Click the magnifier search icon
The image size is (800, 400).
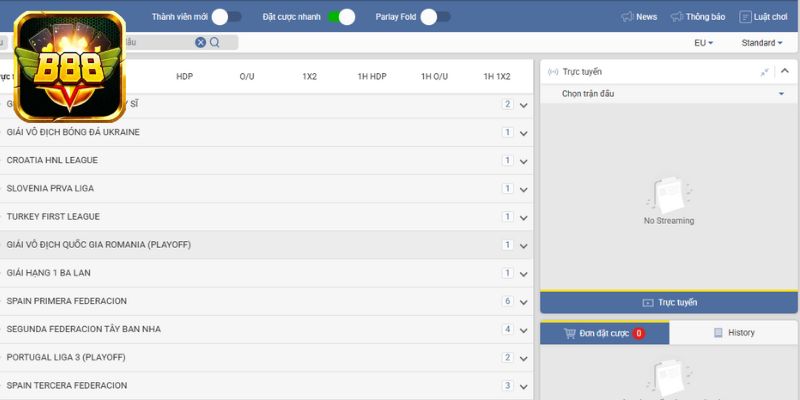(215, 43)
